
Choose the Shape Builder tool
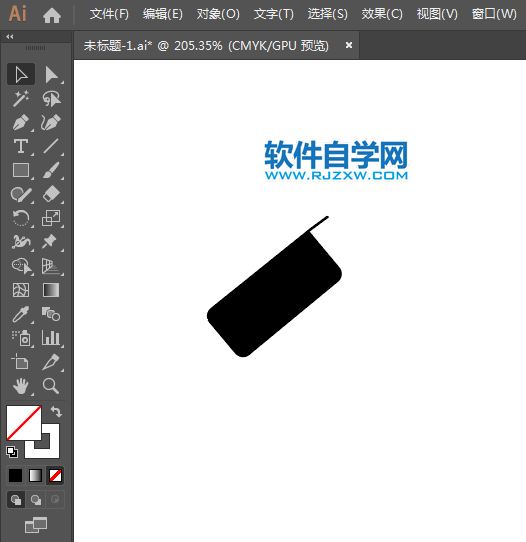coord(21,266)
